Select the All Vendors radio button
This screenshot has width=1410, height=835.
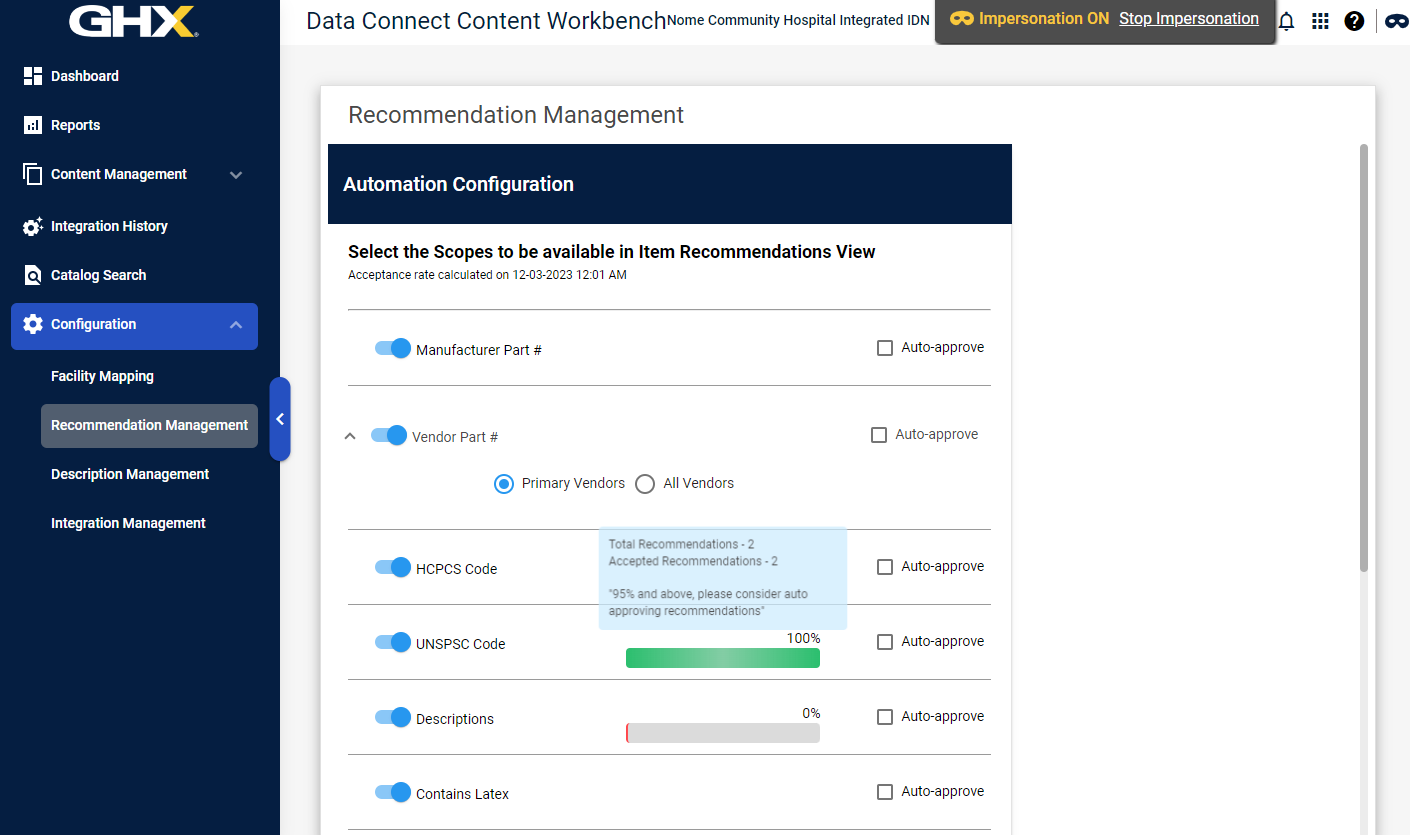(645, 483)
